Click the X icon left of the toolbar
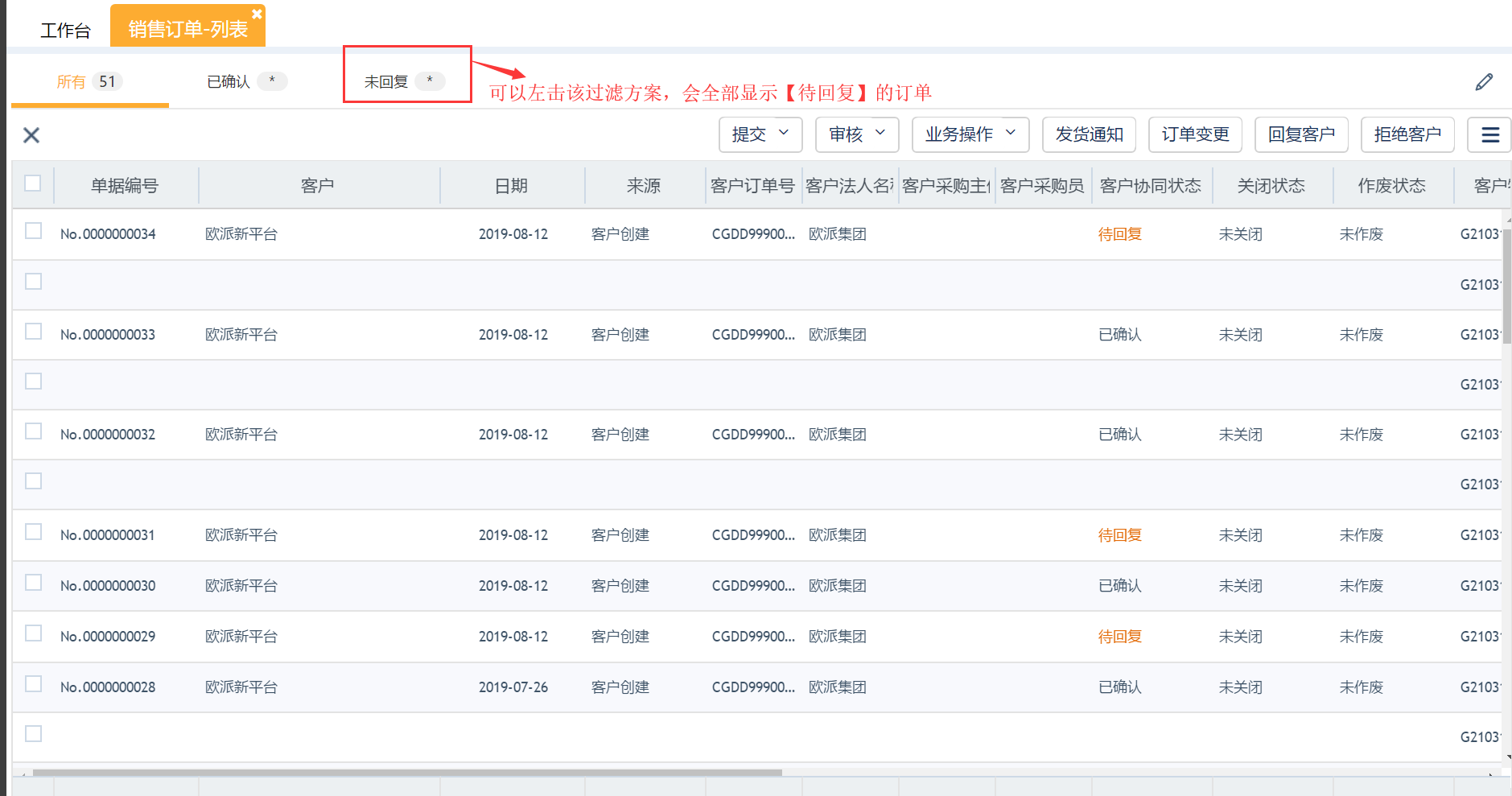Screen dimensions: 1512x796 point(31,135)
